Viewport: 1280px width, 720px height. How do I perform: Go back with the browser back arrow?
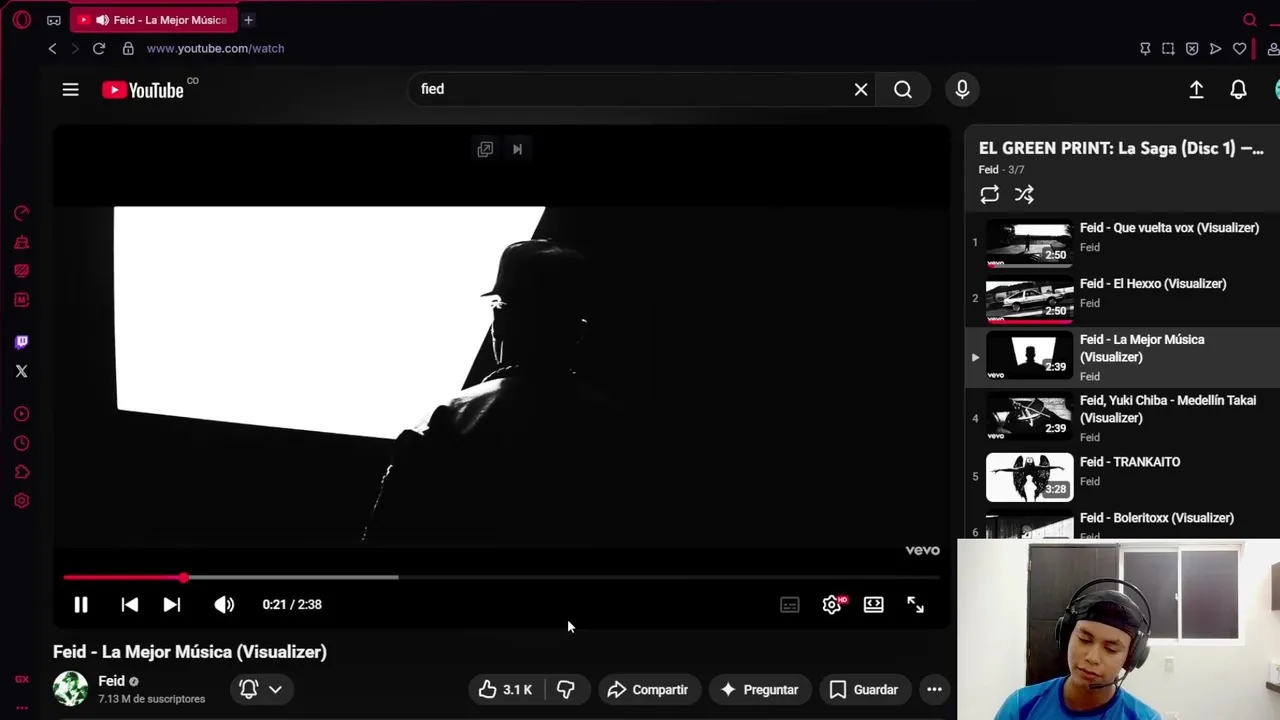[x=52, y=48]
